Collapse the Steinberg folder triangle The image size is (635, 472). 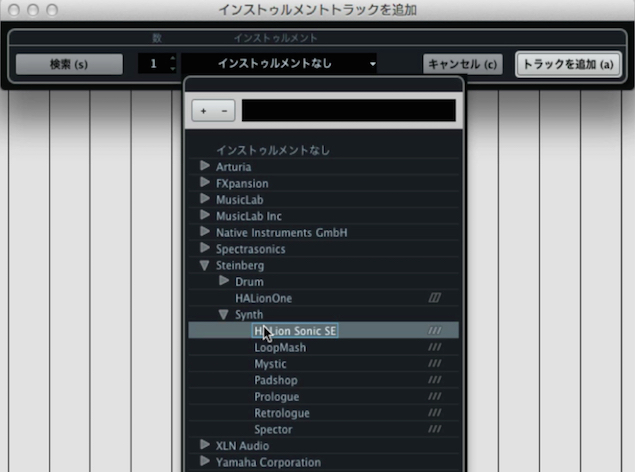tap(205, 266)
